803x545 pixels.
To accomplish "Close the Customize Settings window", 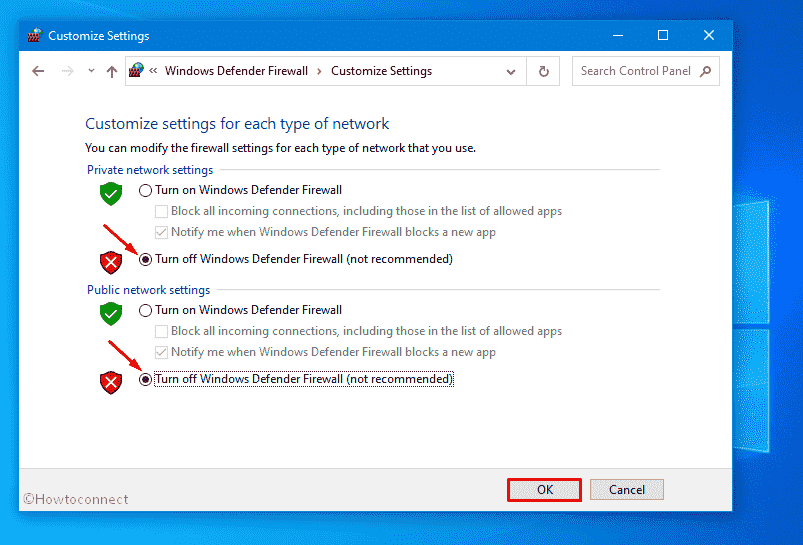I will click(x=709, y=35).
